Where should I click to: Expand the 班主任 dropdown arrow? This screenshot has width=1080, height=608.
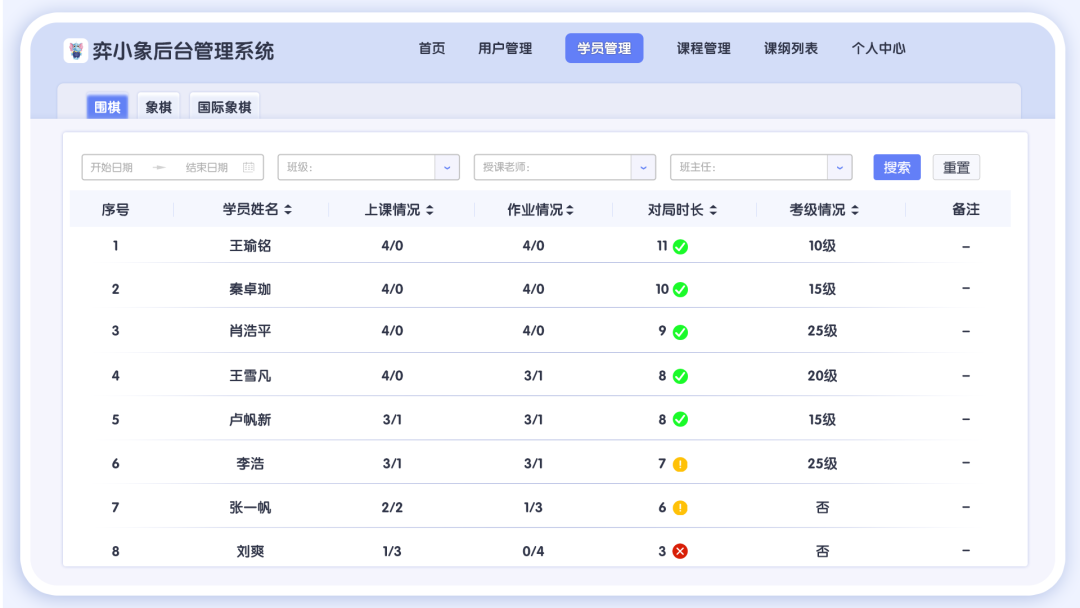[x=840, y=167]
